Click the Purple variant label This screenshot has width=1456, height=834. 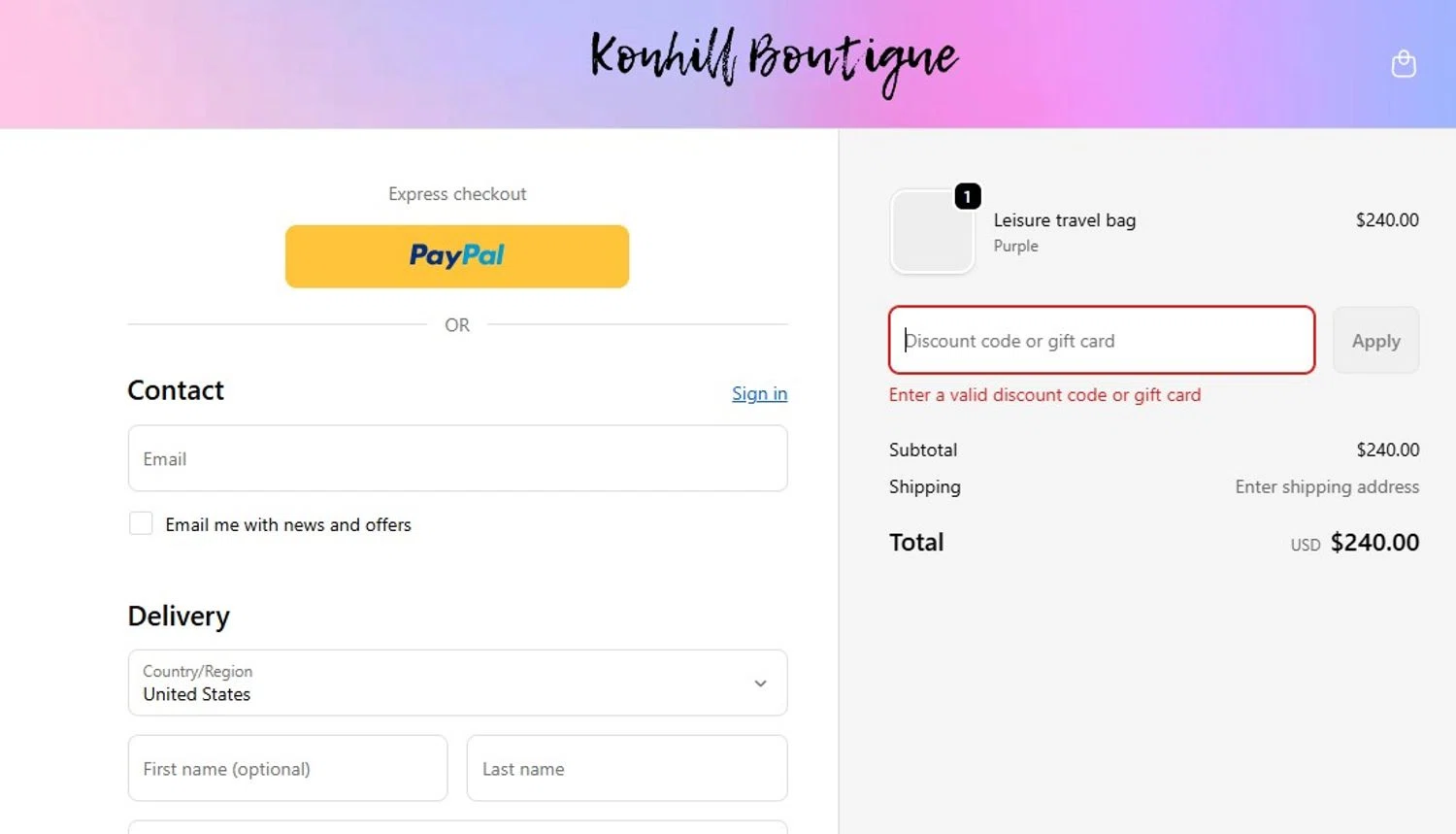1015,247
